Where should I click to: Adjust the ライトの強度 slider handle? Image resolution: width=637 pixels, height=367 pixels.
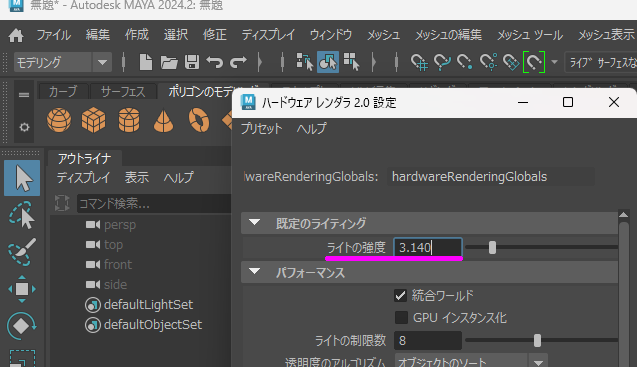[492, 247]
